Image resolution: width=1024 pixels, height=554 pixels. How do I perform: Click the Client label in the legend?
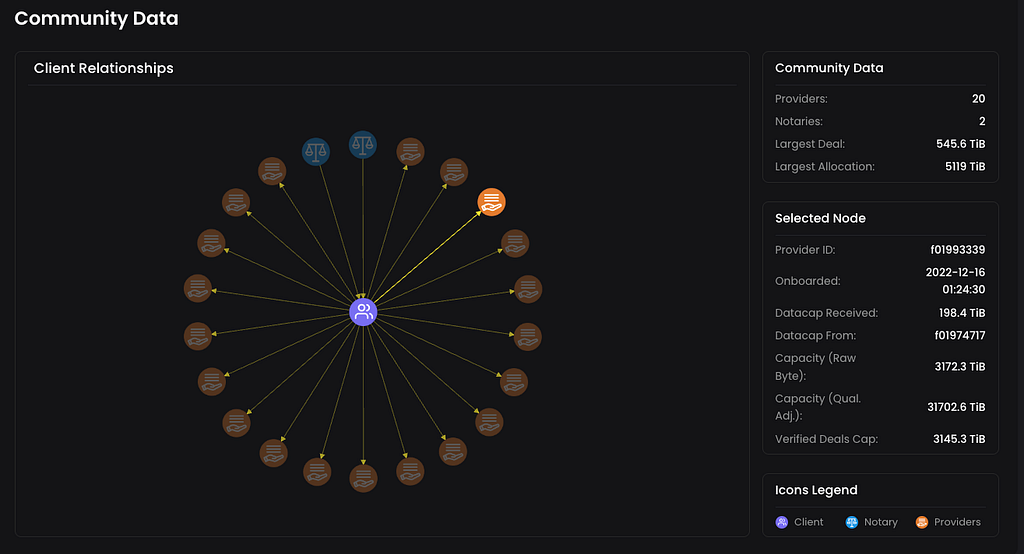808,522
